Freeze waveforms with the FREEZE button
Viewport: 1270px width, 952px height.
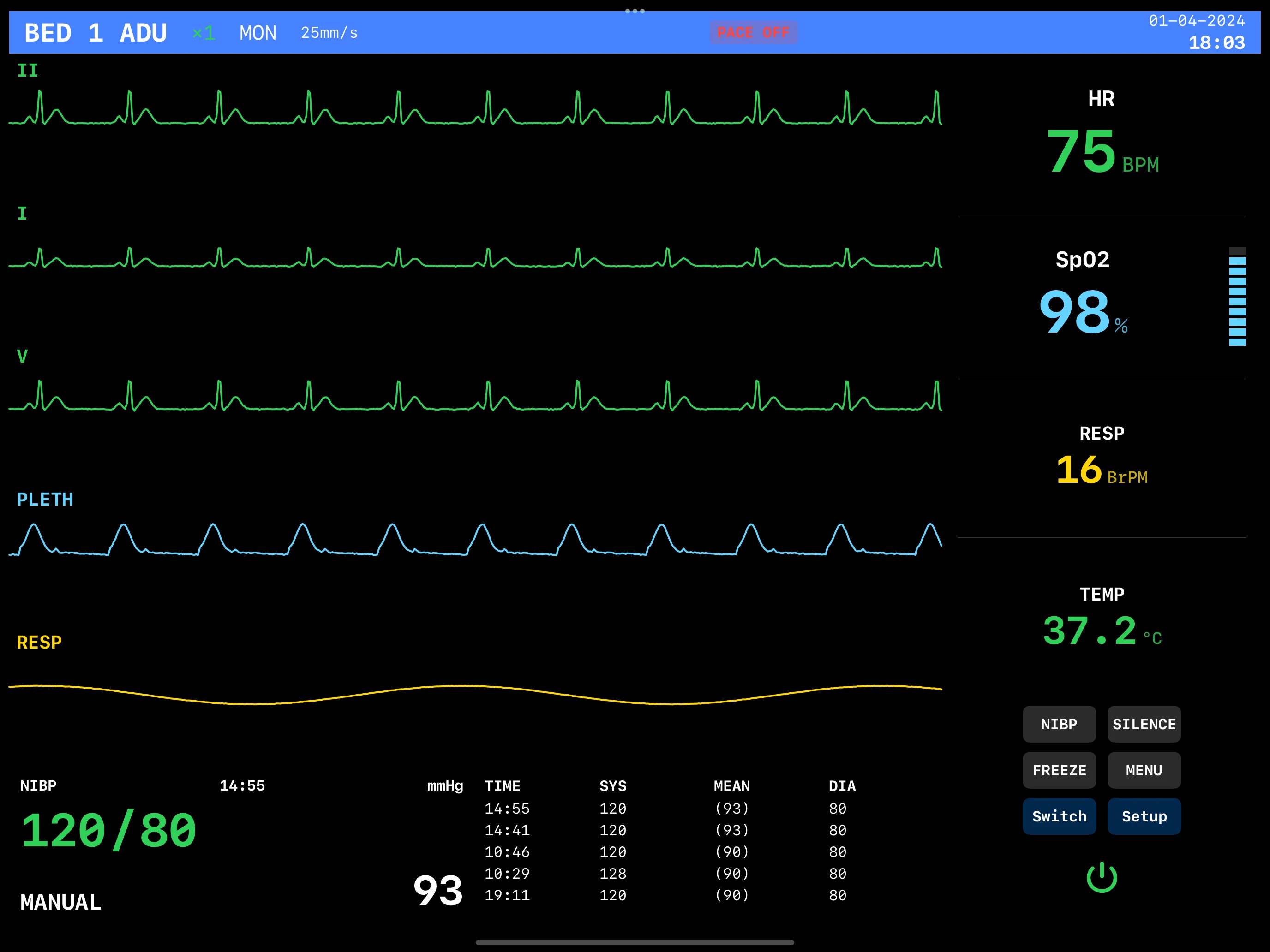1059,770
